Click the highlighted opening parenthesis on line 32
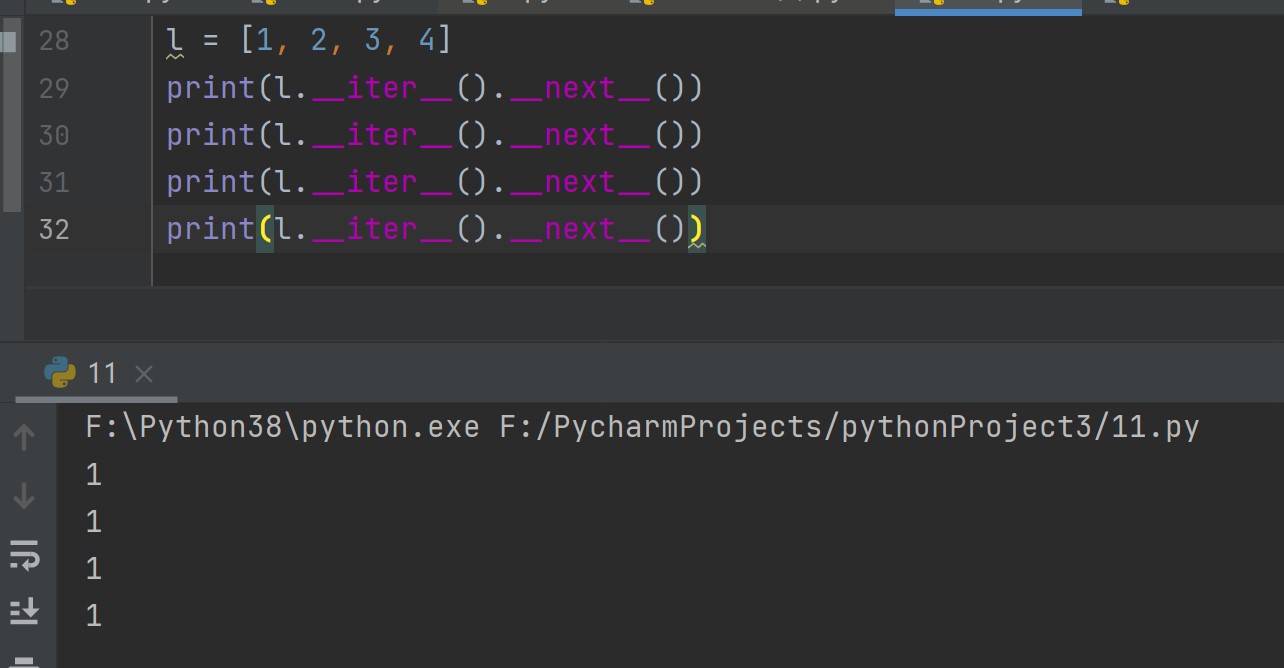The height and width of the screenshot is (668, 1284). pyautogui.click(x=265, y=229)
